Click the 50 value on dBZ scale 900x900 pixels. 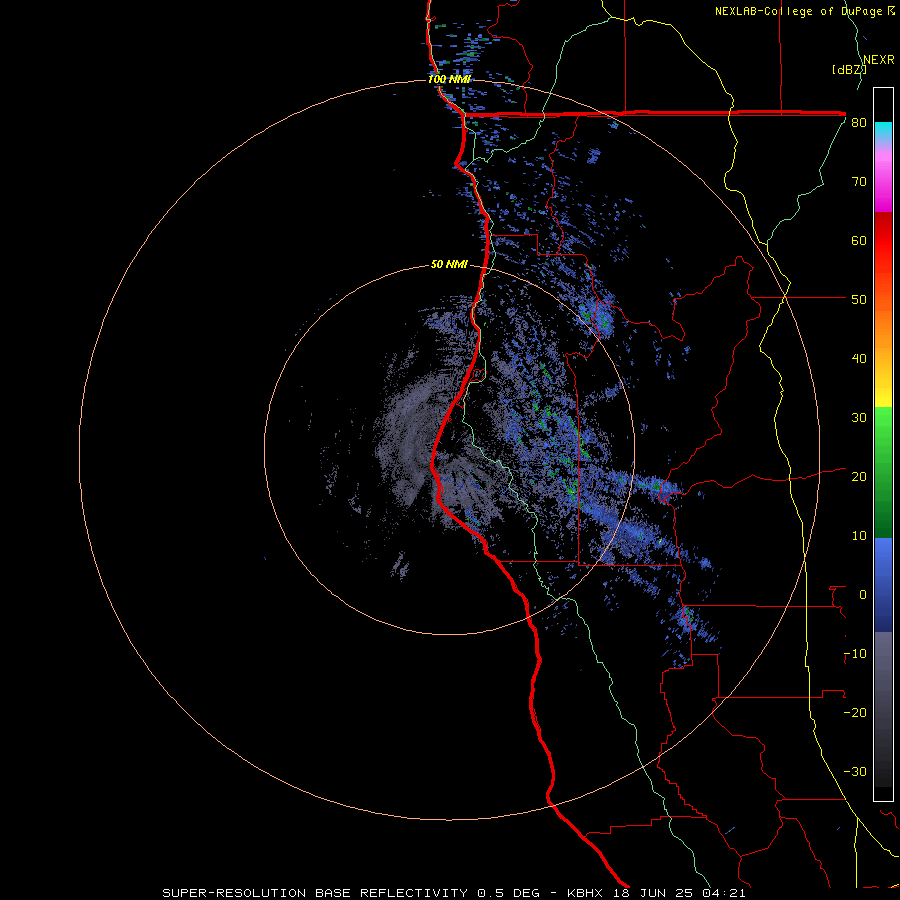click(x=859, y=300)
